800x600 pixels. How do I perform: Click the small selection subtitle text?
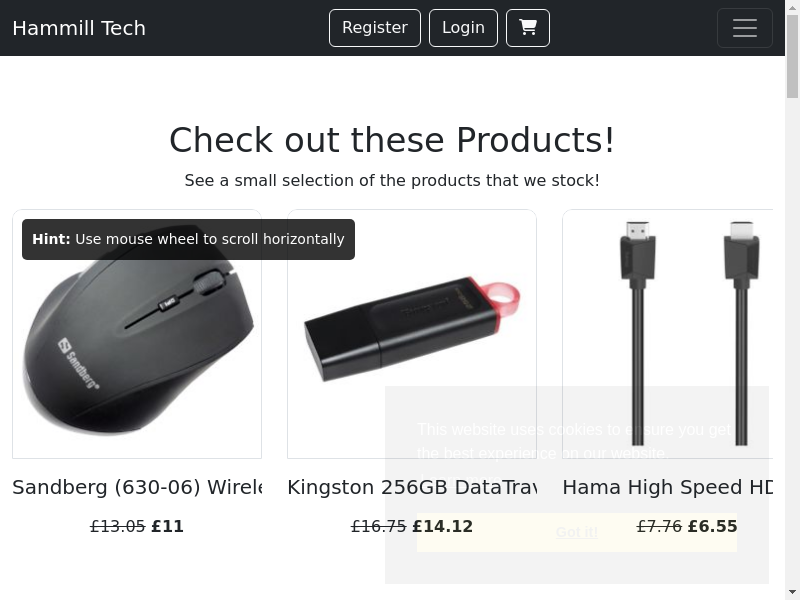(392, 181)
